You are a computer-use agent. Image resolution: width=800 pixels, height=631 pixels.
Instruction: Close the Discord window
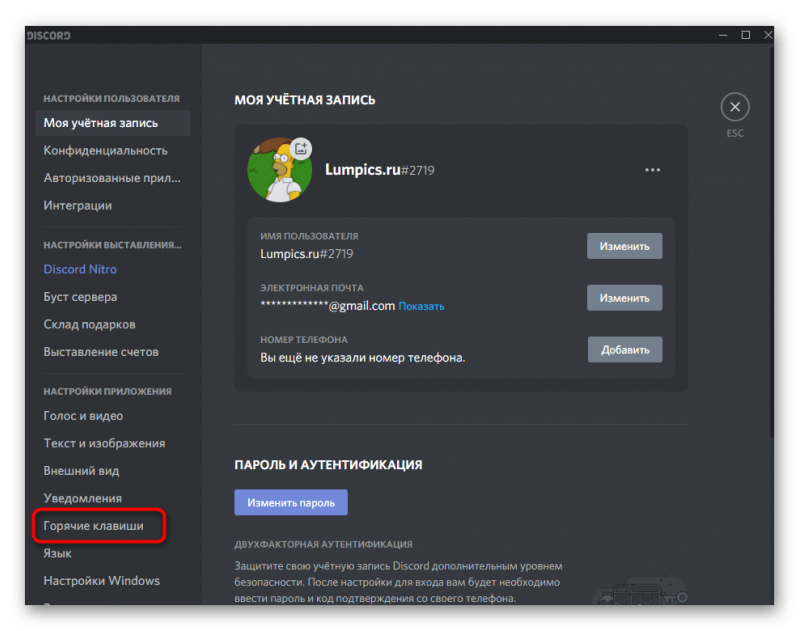point(767,35)
